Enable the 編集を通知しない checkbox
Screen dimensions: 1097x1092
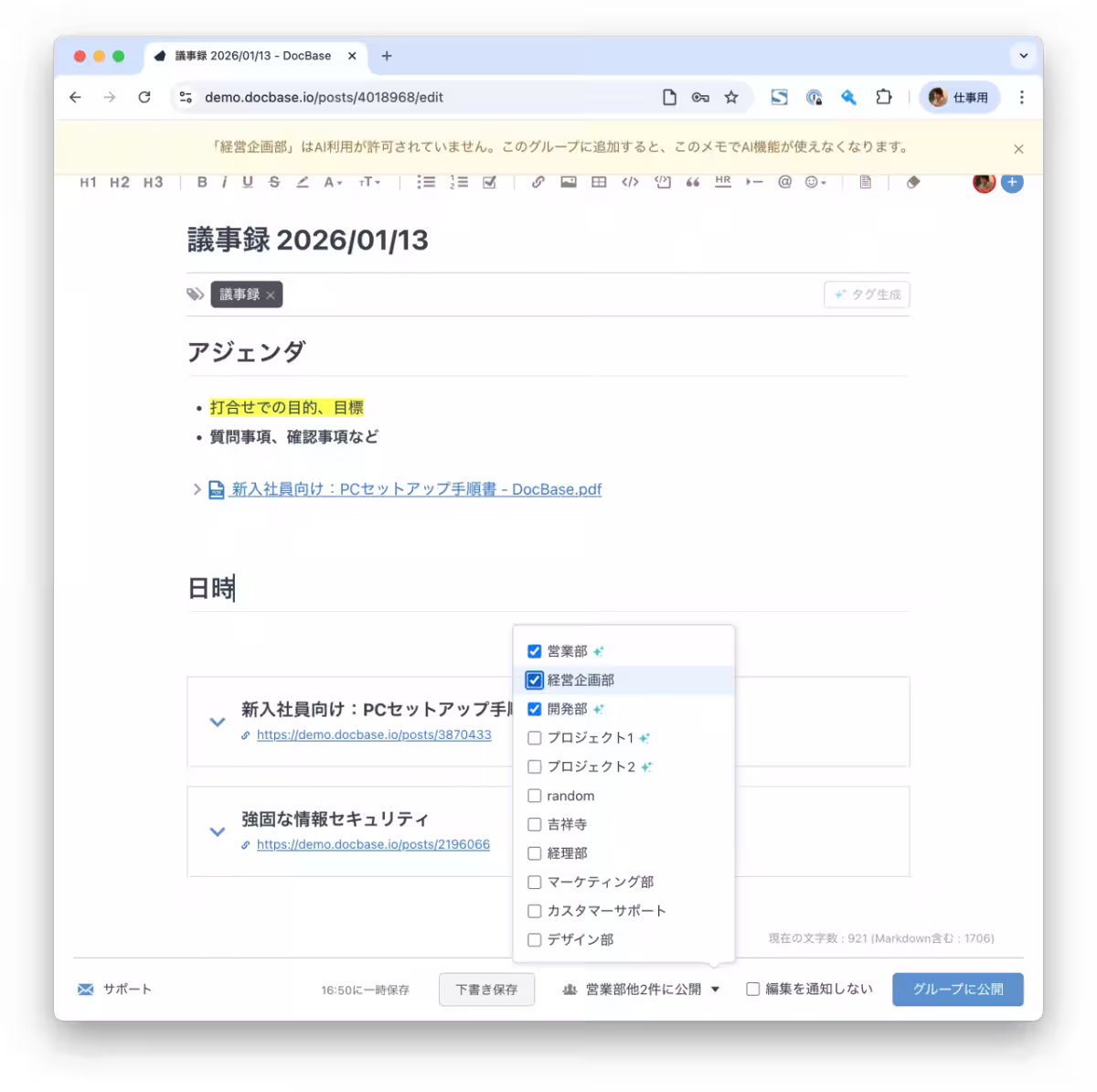point(753,990)
